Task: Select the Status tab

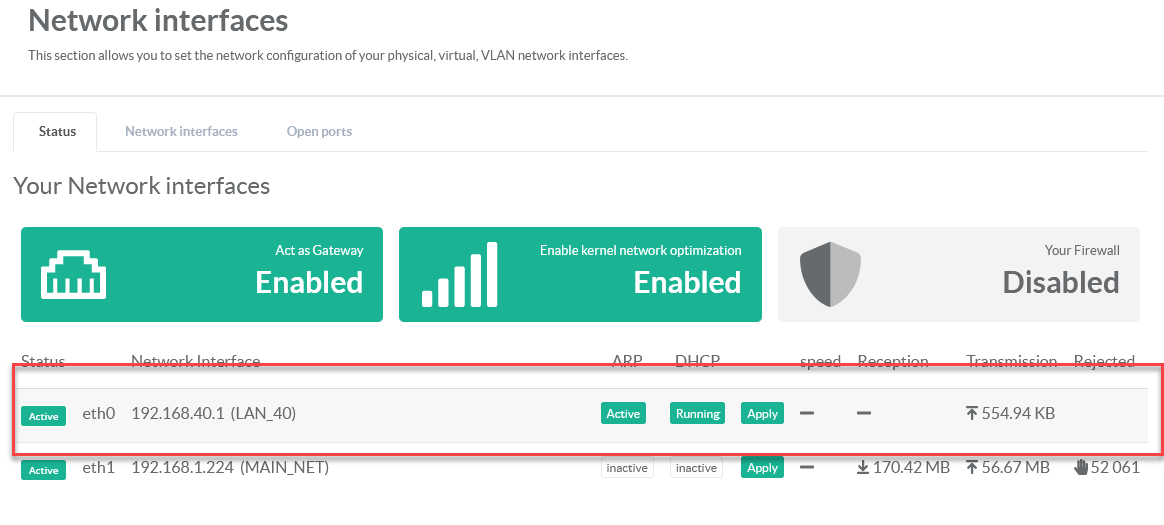Action: [57, 131]
